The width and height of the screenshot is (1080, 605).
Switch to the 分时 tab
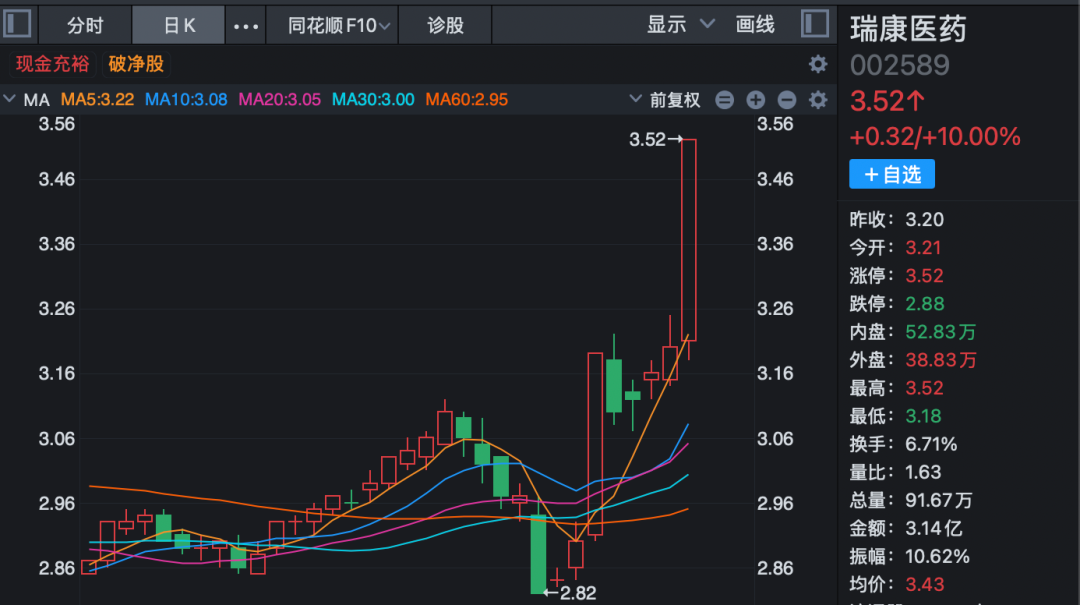pyautogui.click(x=85, y=23)
